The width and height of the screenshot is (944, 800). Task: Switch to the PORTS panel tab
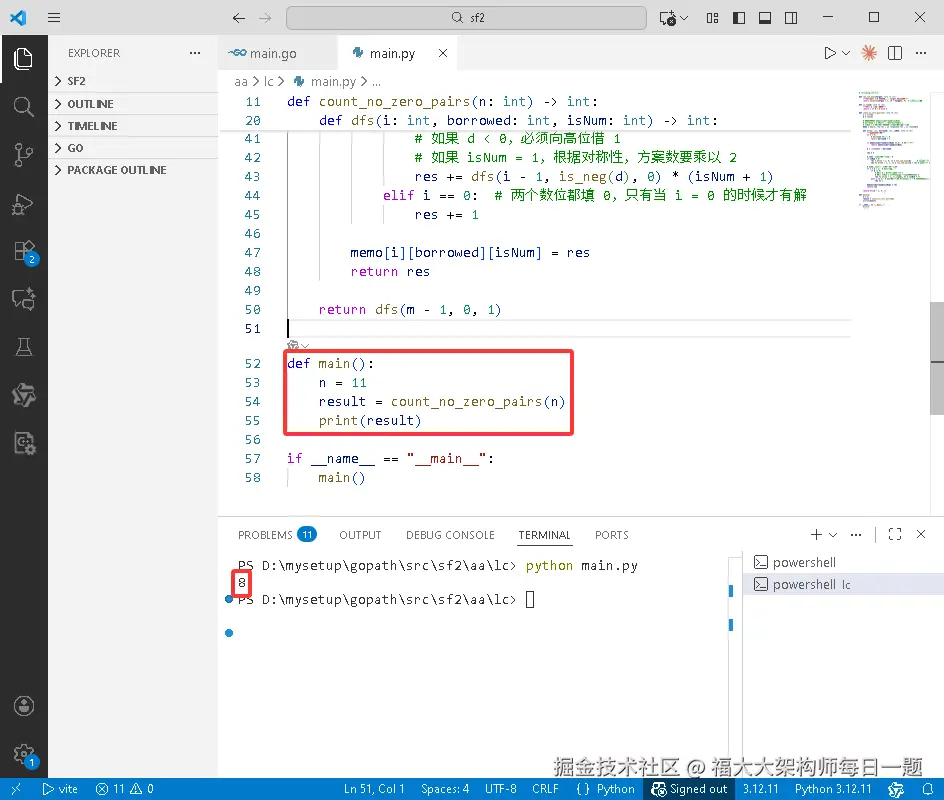click(612, 535)
